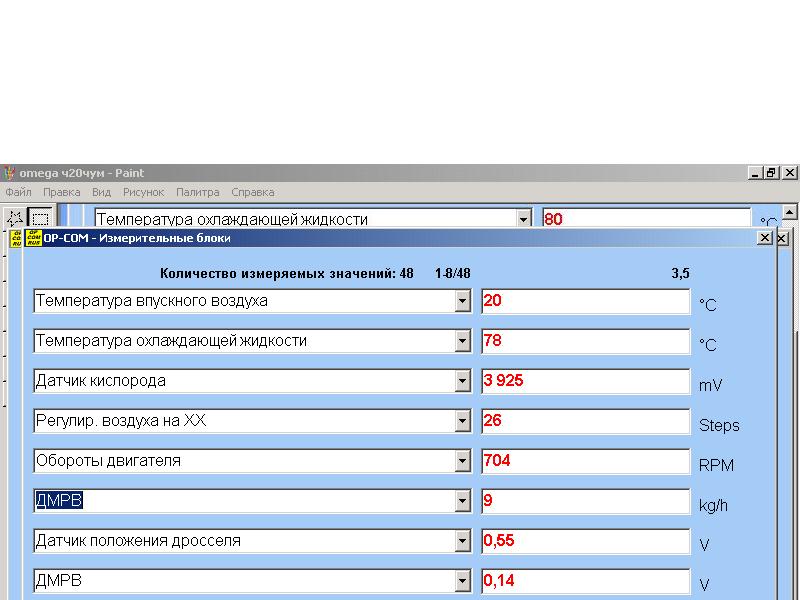Click the ДМРВ value 9 kg/h field

pyautogui.click(x=586, y=501)
